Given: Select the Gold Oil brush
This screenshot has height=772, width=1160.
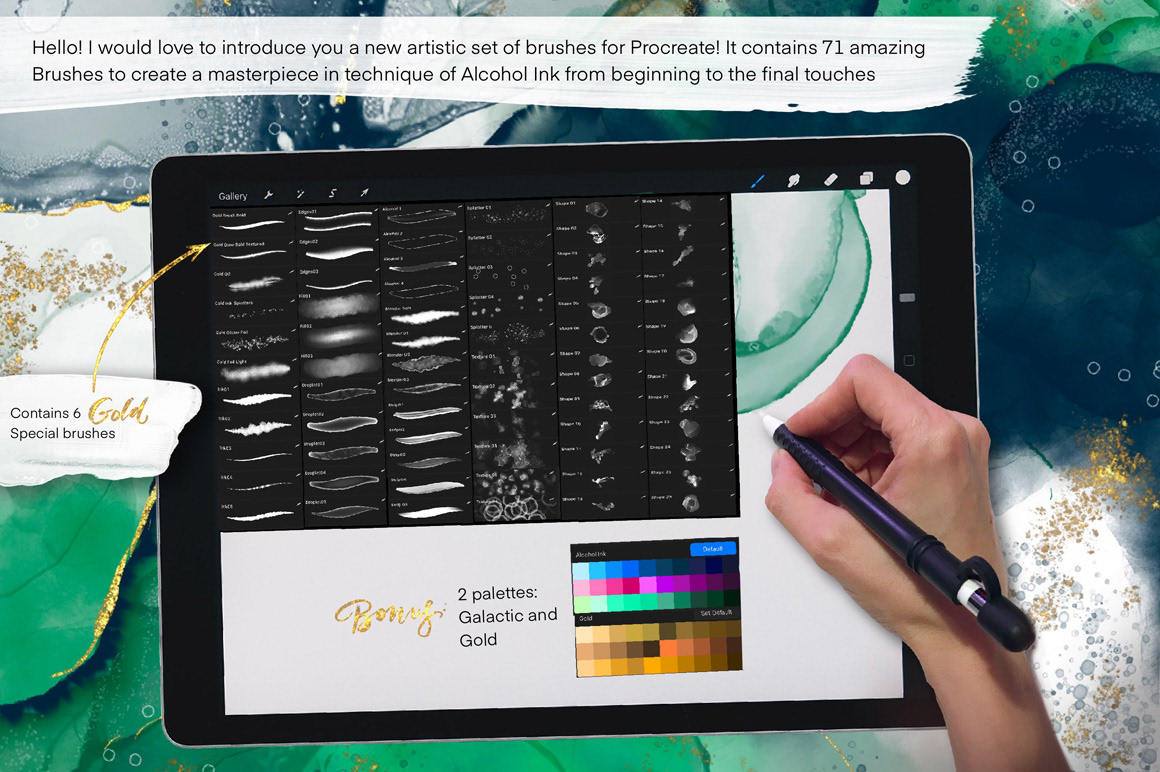Looking at the screenshot, I should pos(253,281).
